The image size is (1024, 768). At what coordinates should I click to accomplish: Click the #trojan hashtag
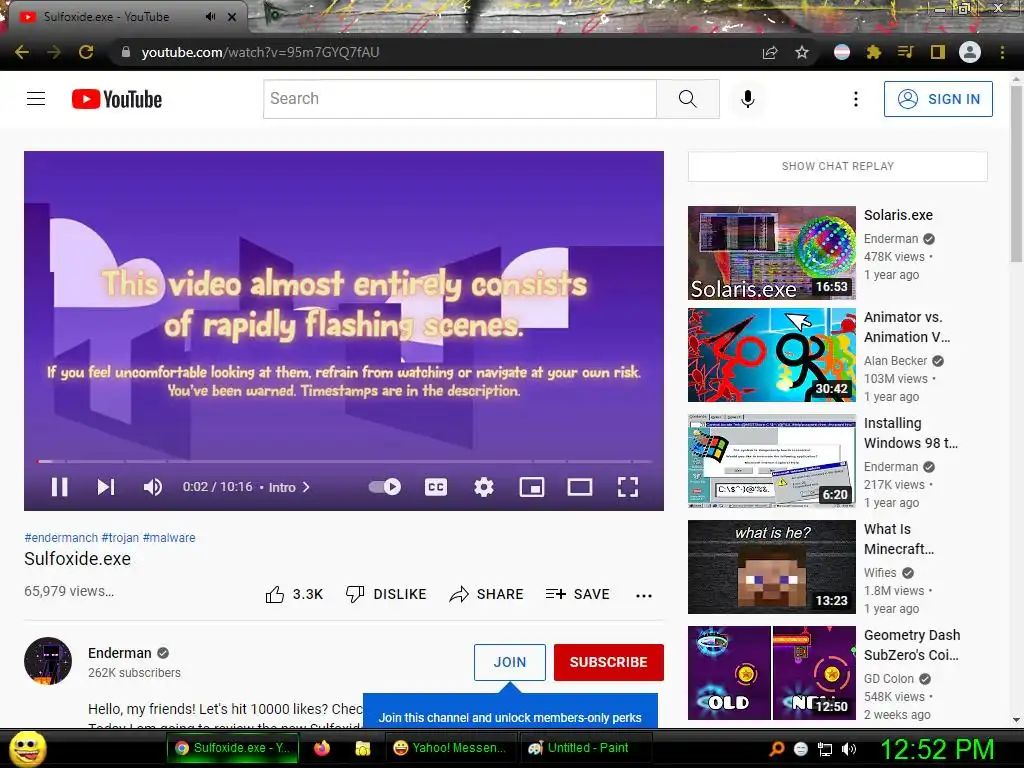120,537
